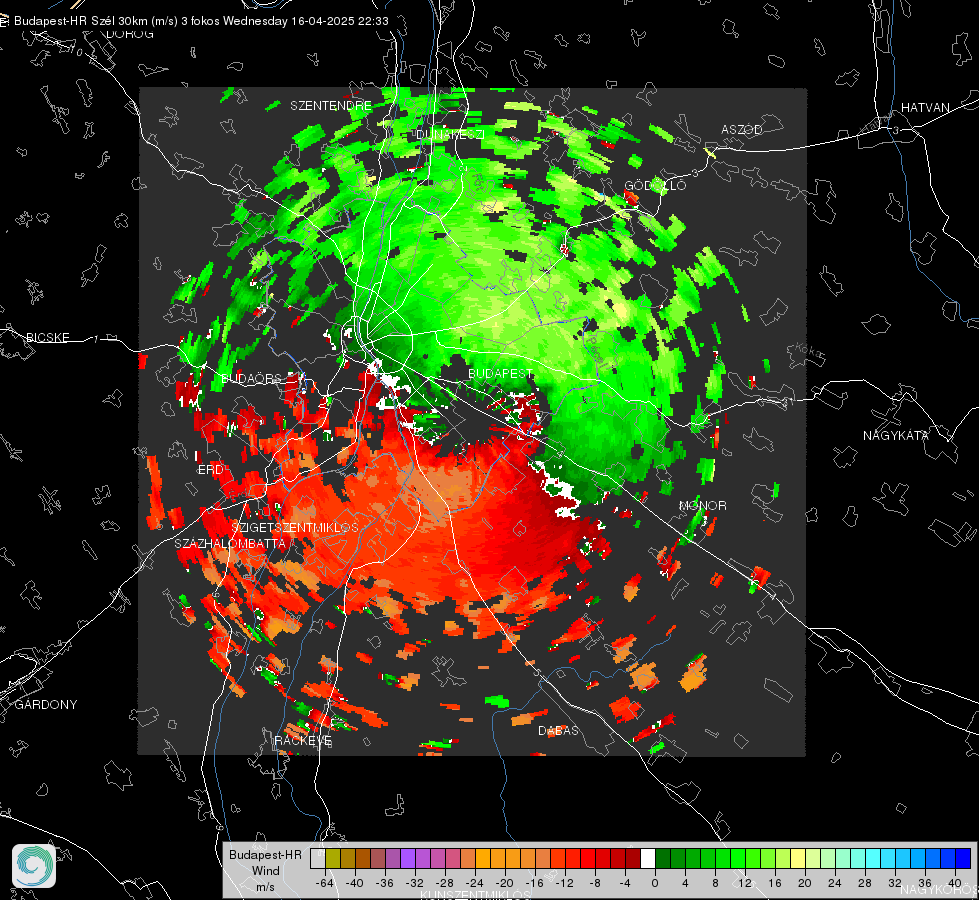Click the swirl logo icon at bottom-left
Viewport: 979px width, 900px height.
[x=34, y=866]
